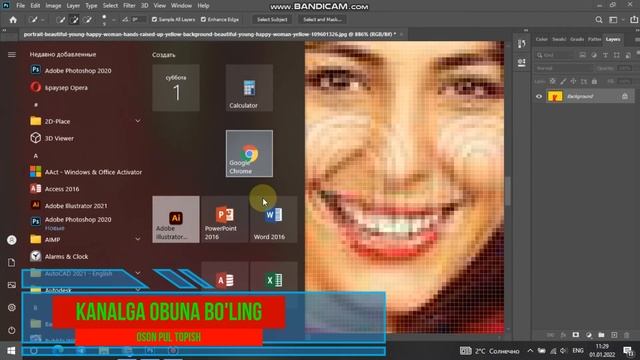This screenshot has height=360, width=640.
Task: Select the Subtract from Selection mode icon
Action: [87, 20]
